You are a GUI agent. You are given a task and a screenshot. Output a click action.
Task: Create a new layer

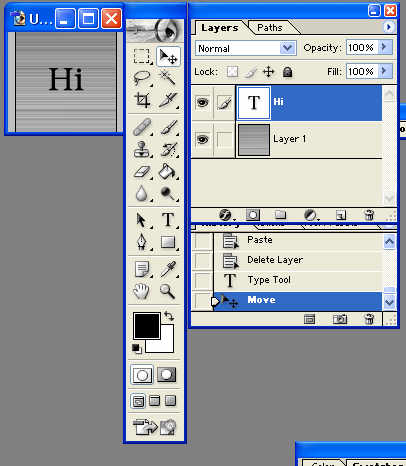coord(341,215)
